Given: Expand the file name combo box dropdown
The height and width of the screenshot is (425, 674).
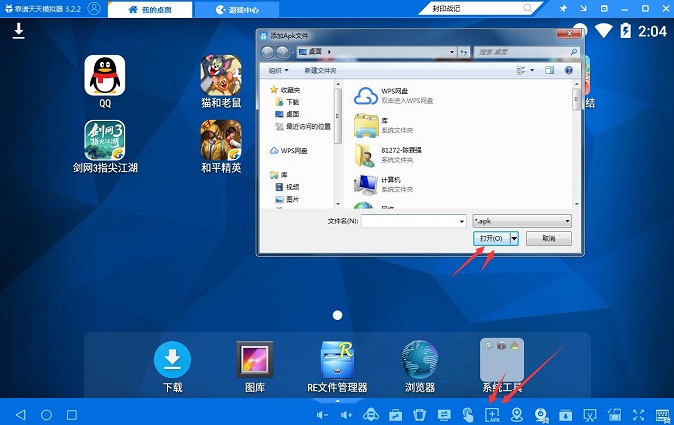Looking at the screenshot, I should click(x=462, y=221).
